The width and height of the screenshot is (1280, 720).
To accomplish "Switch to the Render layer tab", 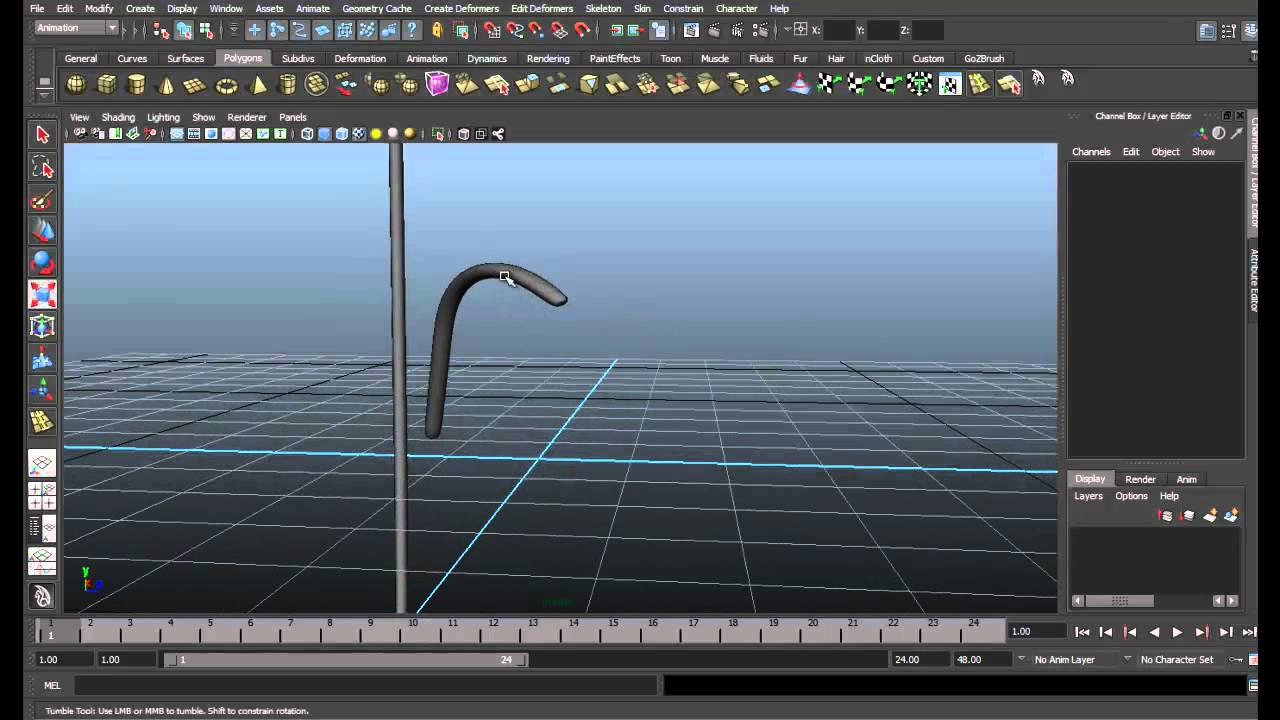I will (1140, 479).
